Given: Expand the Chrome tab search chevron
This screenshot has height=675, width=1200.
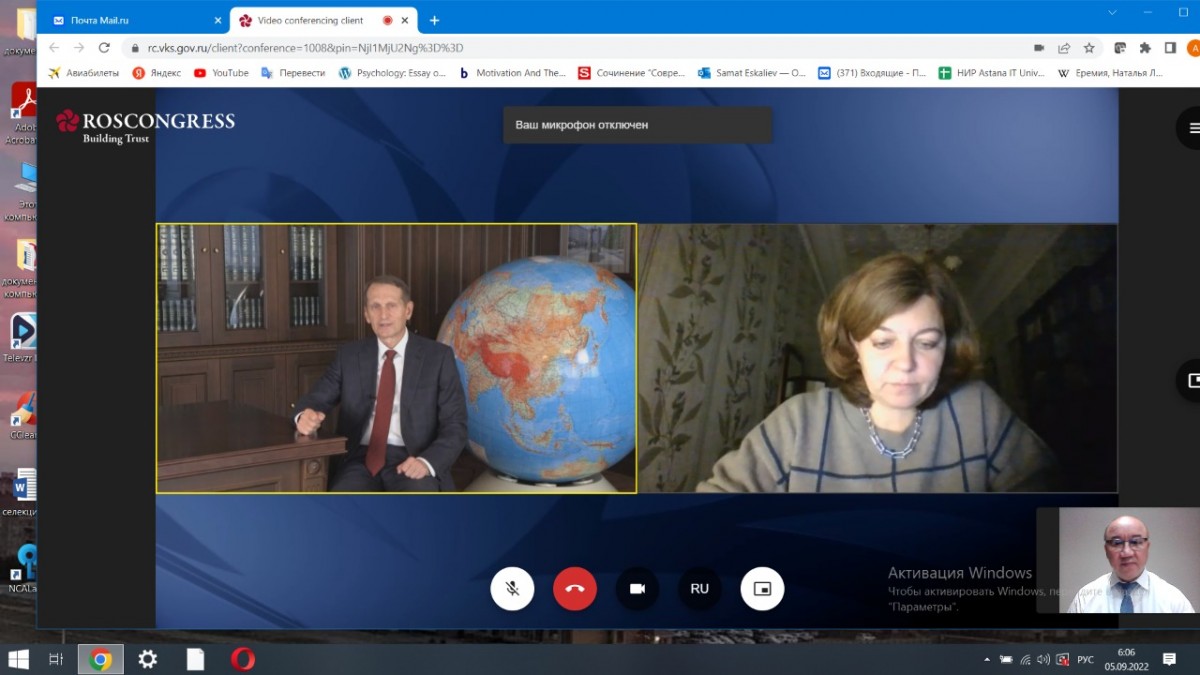Looking at the screenshot, I should click(1113, 13).
